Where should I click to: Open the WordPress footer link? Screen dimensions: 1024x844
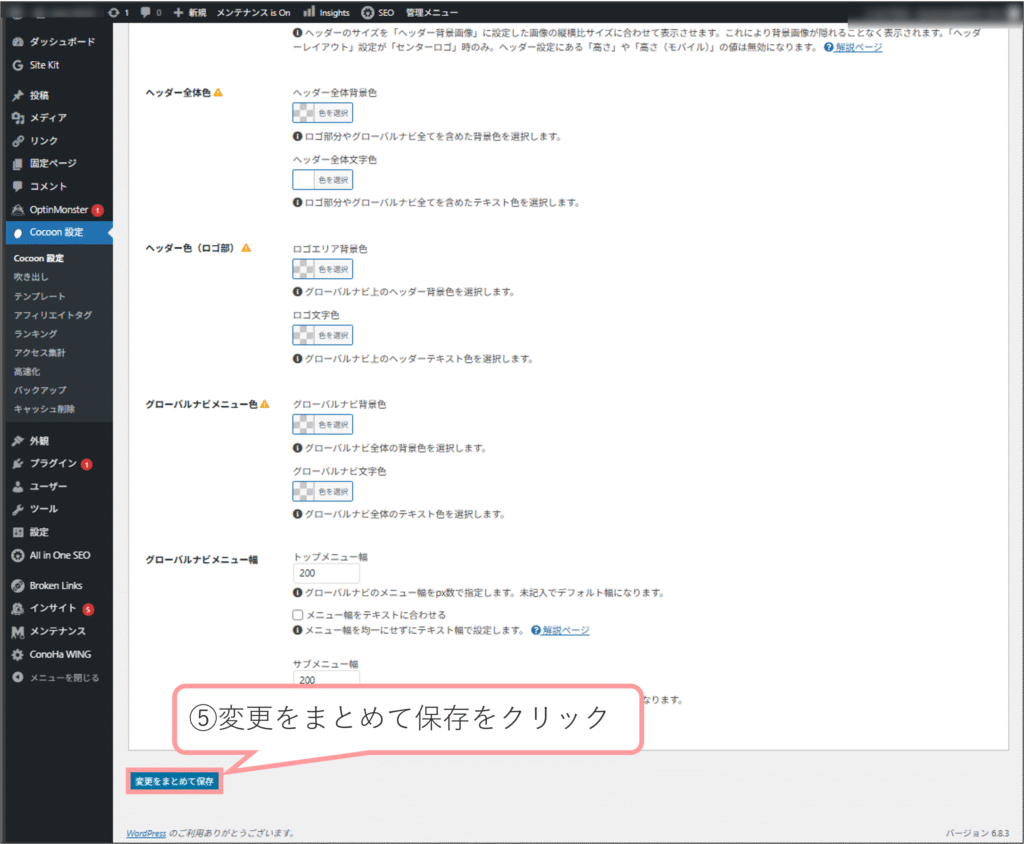point(146,833)
